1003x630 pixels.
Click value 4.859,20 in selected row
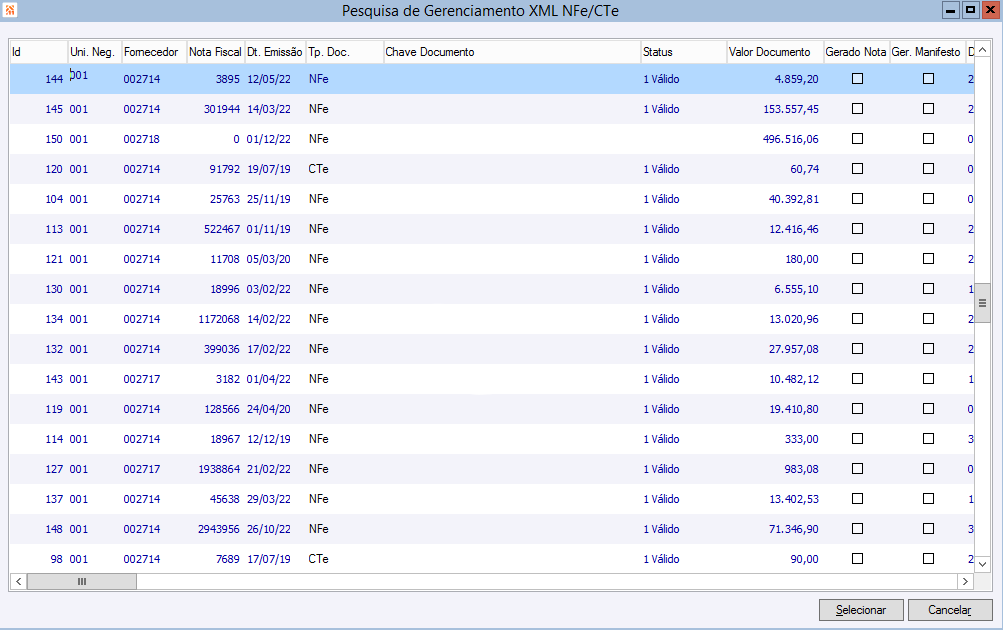[x=796, y=79]
